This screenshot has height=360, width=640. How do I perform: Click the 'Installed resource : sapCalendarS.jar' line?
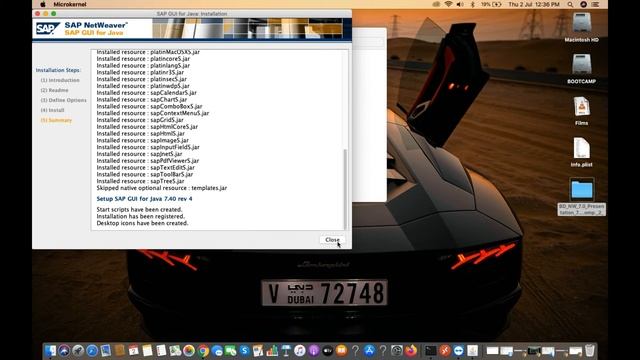point(147,93)
